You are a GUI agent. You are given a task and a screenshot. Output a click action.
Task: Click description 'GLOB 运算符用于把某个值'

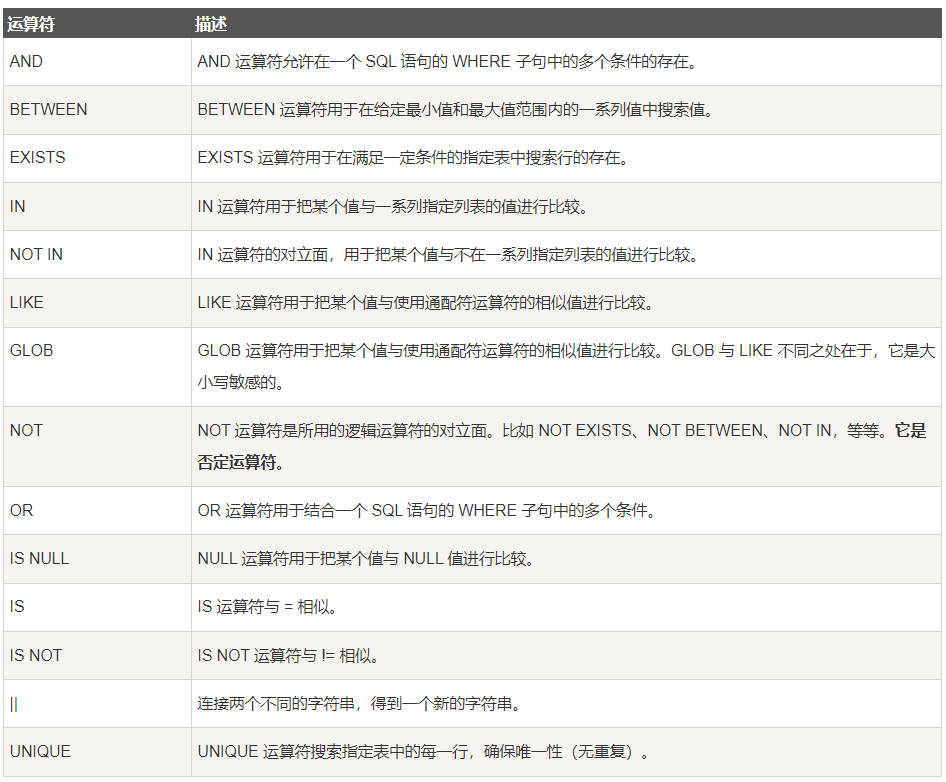click(566, 366)
